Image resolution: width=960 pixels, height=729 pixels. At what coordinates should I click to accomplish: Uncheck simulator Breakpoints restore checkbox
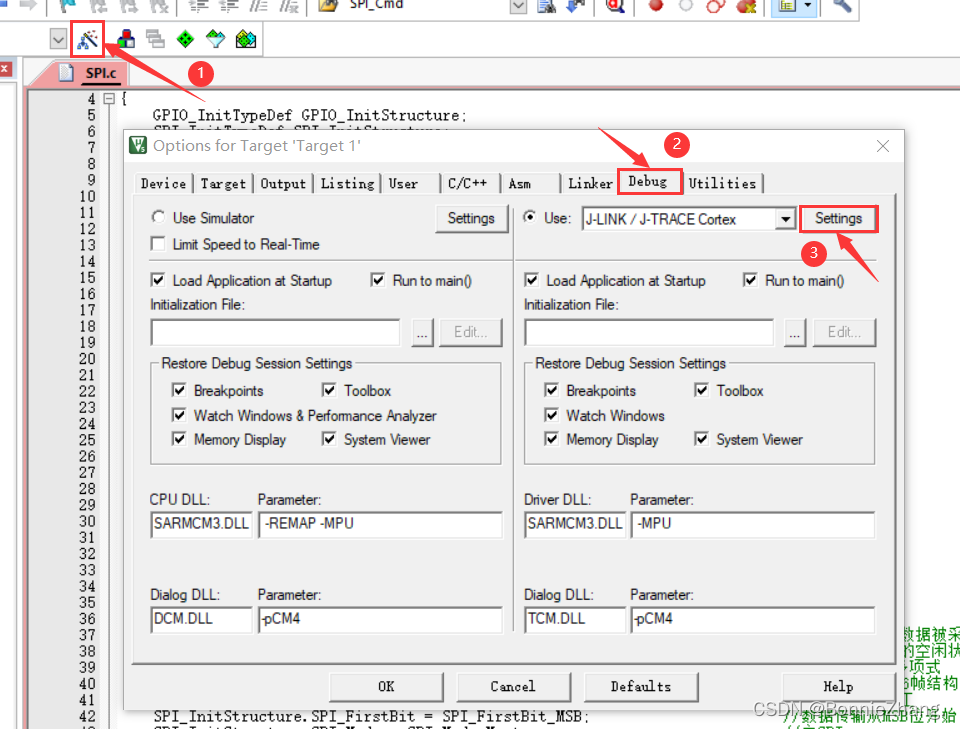[x=179, y=391]
